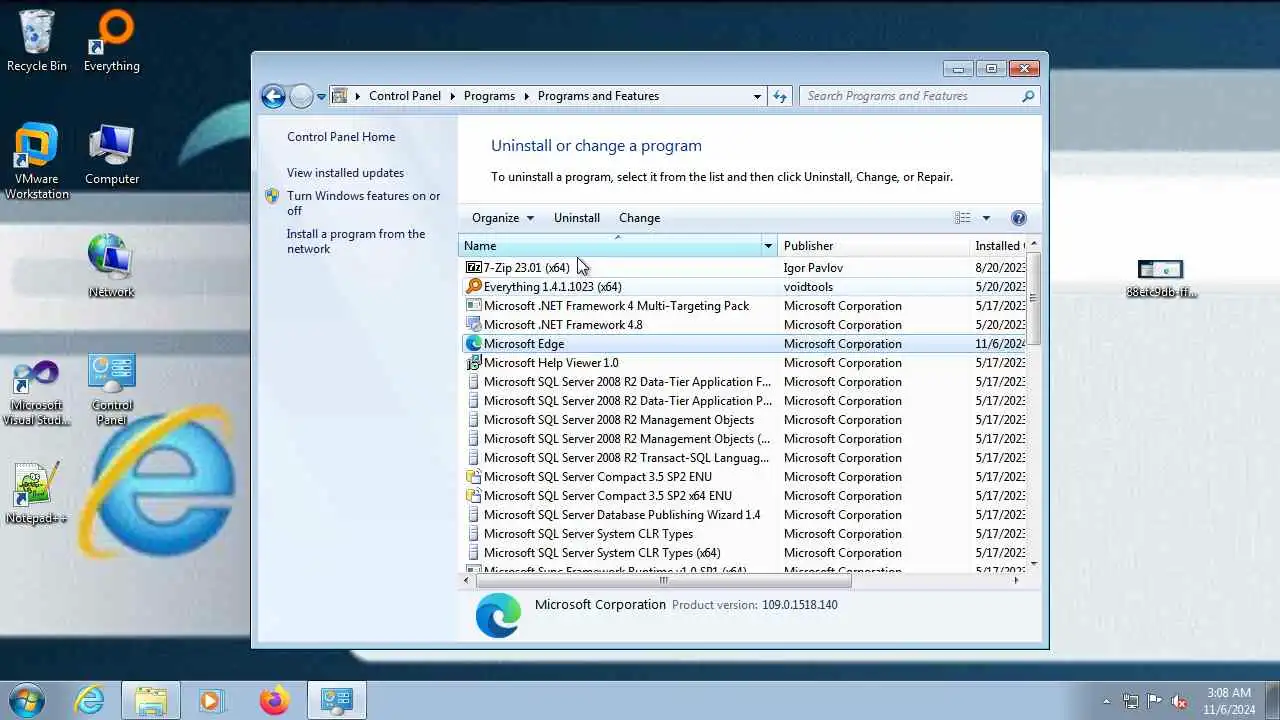
Task: Click the horizontal scrollbar right arrow
Action: point(1017,580)
